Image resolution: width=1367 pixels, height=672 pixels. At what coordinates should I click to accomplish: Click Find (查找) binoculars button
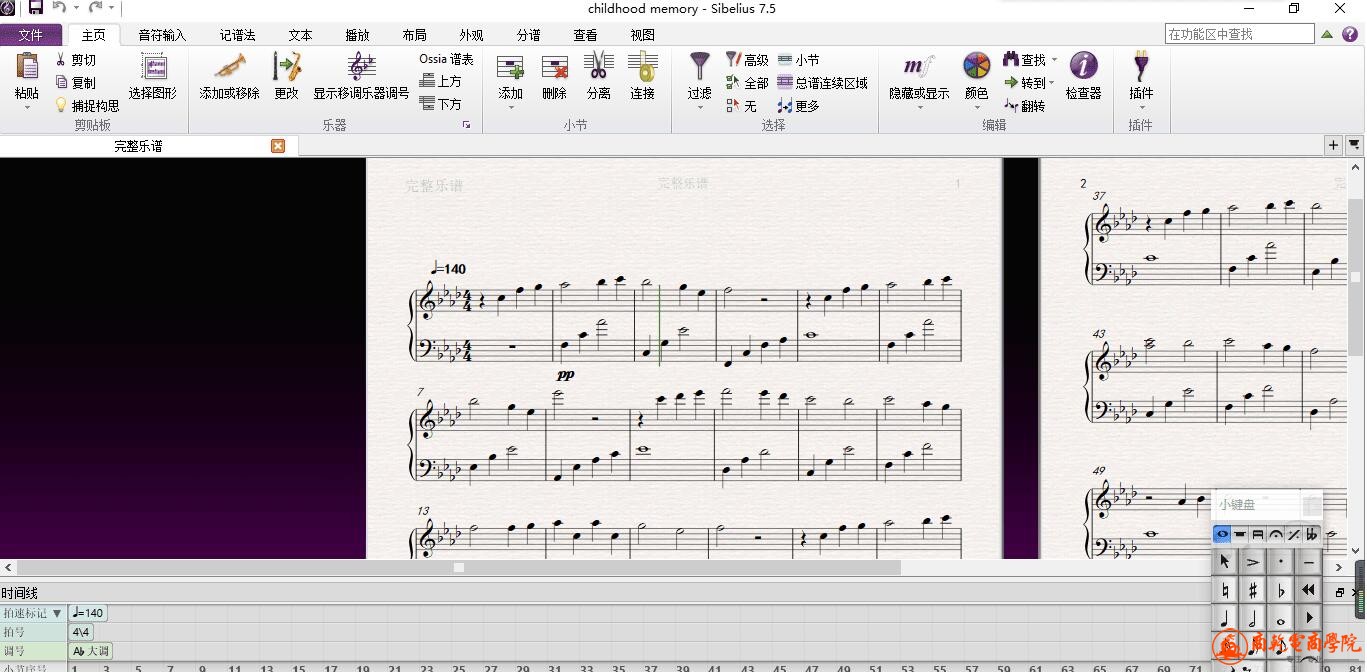(x=1025, y=60)
